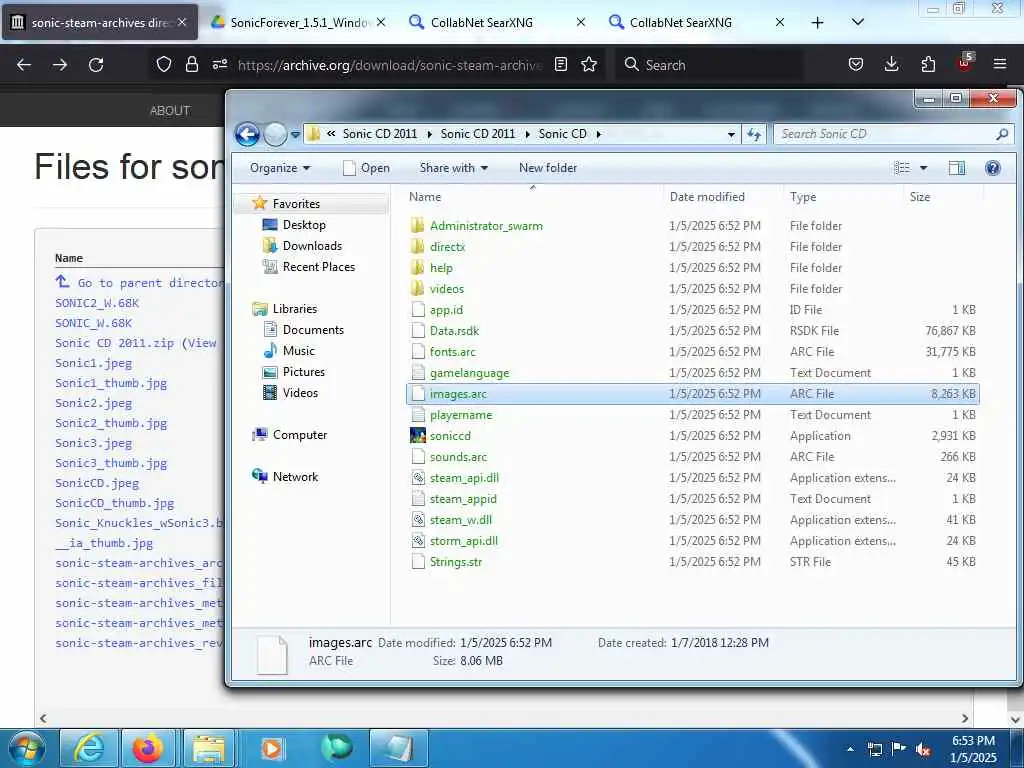The width and height of the screenshot is (1024, 768).
Task: Toggle reader view in Firefox
Action: pos(560,64)
